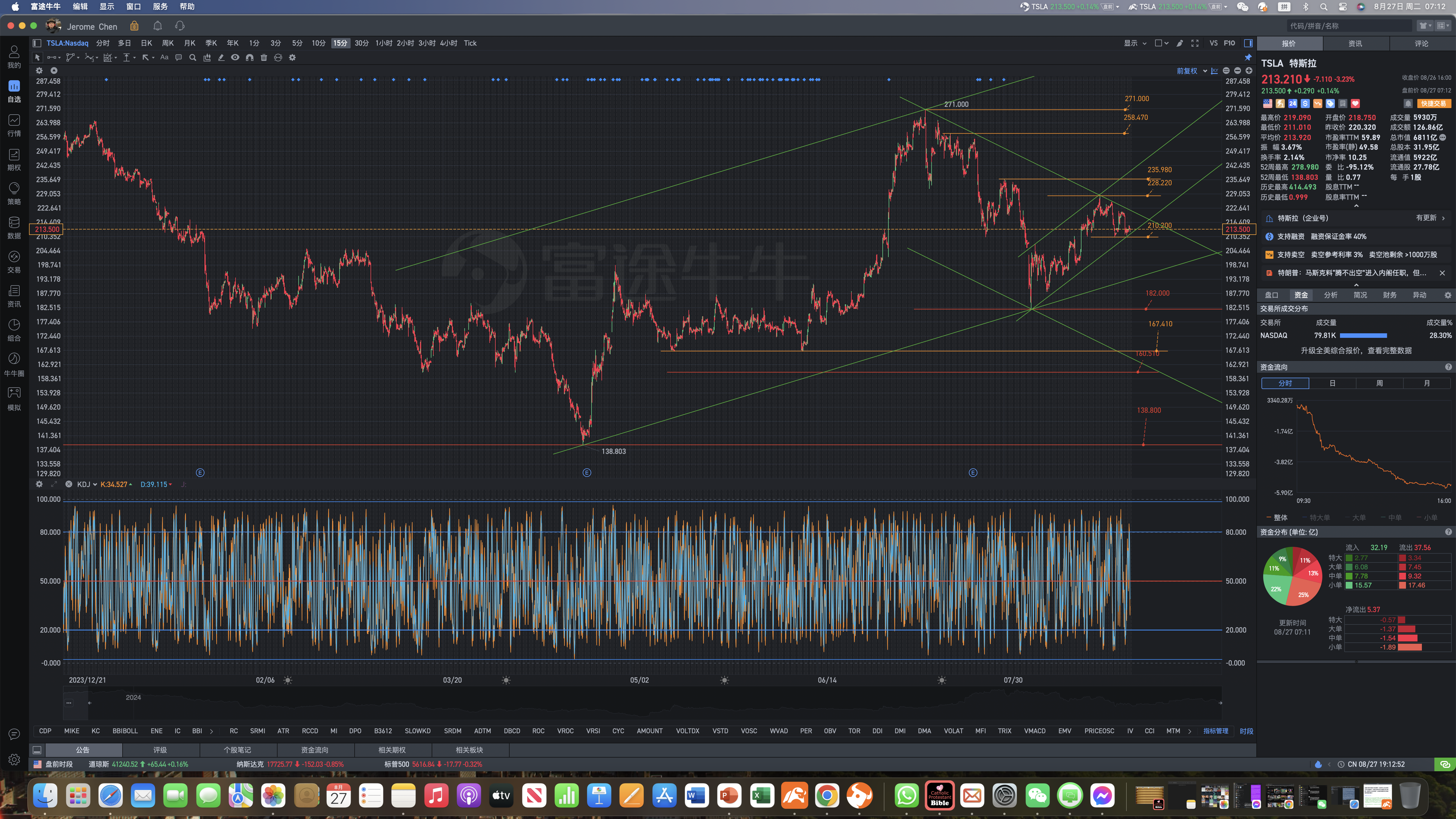Expand more indicators chevron after BBI
Image resolution: width=1456 pixels, height=819 pixels.
pos(211,731)
